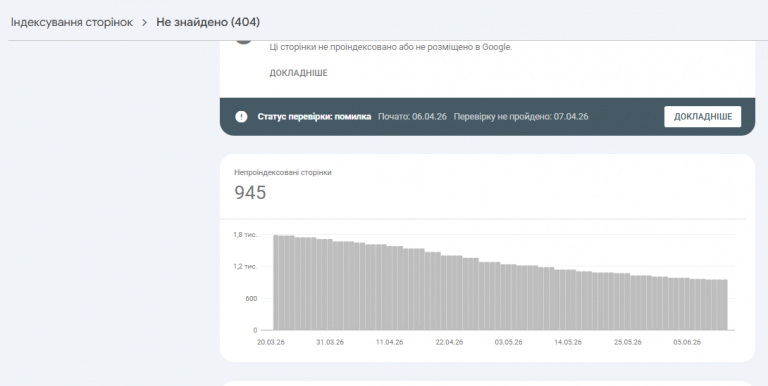Click the 600 axis label
Viewport: 768px width, 386px height.
click(x=251, y=298)
